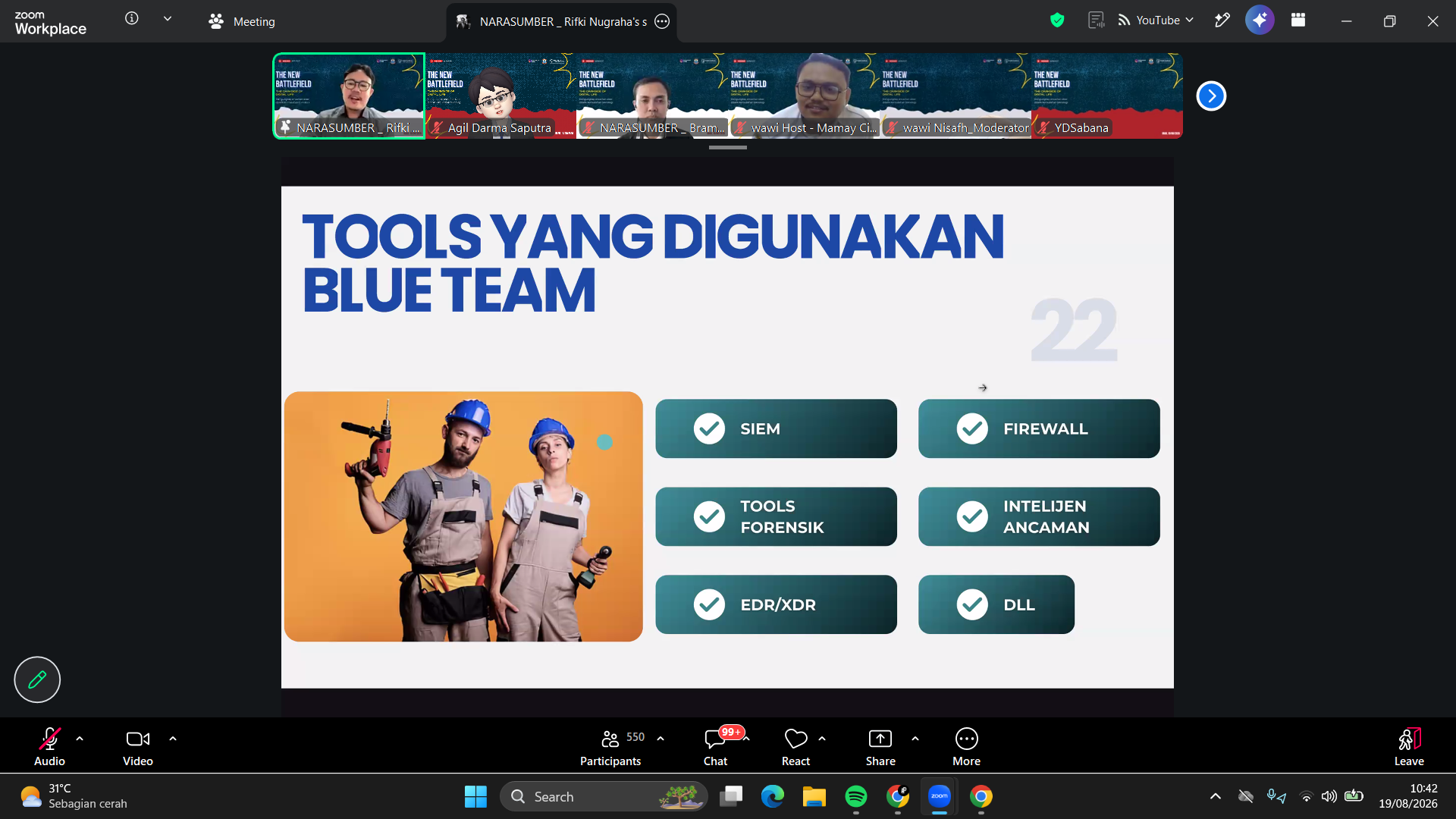Screen dimensions: 1456x819
Task: Open Spotify from the taskbar
Action: 856,796
